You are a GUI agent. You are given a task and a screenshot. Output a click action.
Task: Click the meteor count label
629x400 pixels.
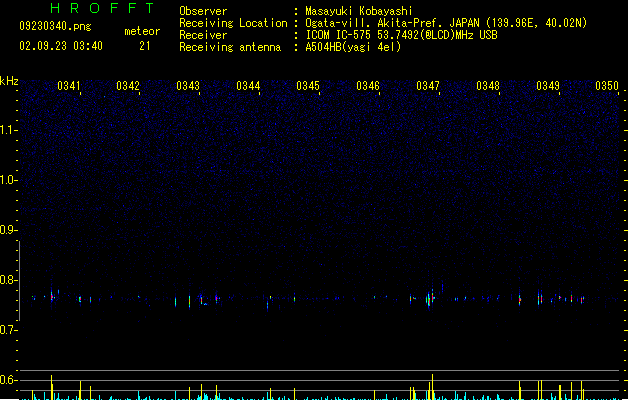pyautogui.click(x=142, y=31)
